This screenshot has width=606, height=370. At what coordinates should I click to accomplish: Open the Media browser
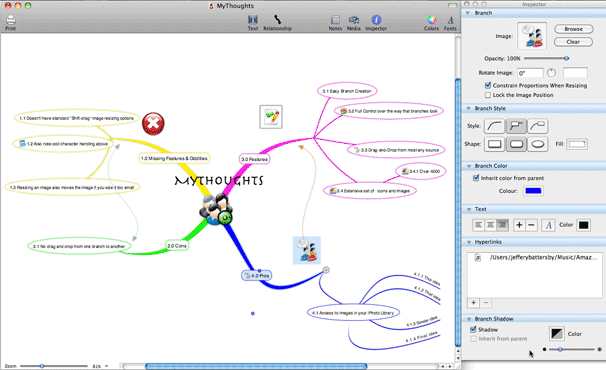tap(354, 23)
